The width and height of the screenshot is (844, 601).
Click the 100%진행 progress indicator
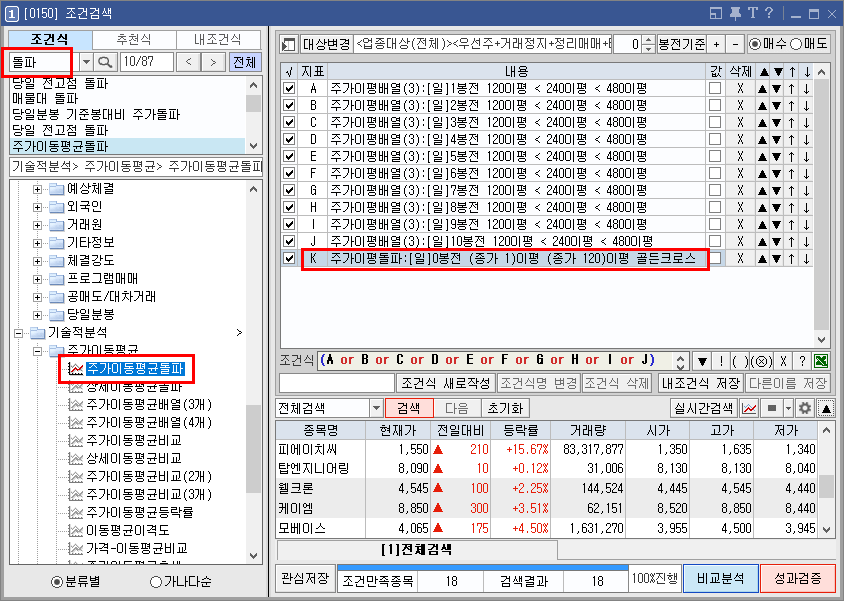(655, 579)
